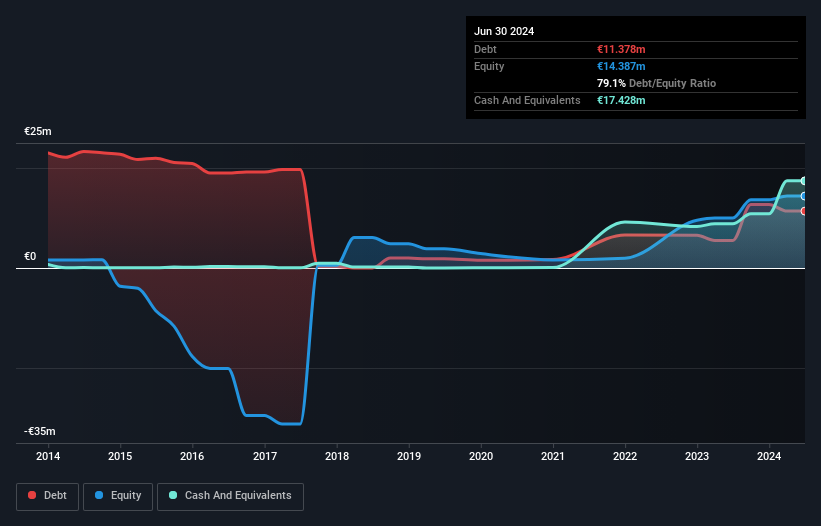This screenshot has width=821, height=526.
Task: Toggle the Debt series legend button
Action: tap(48, 496)
